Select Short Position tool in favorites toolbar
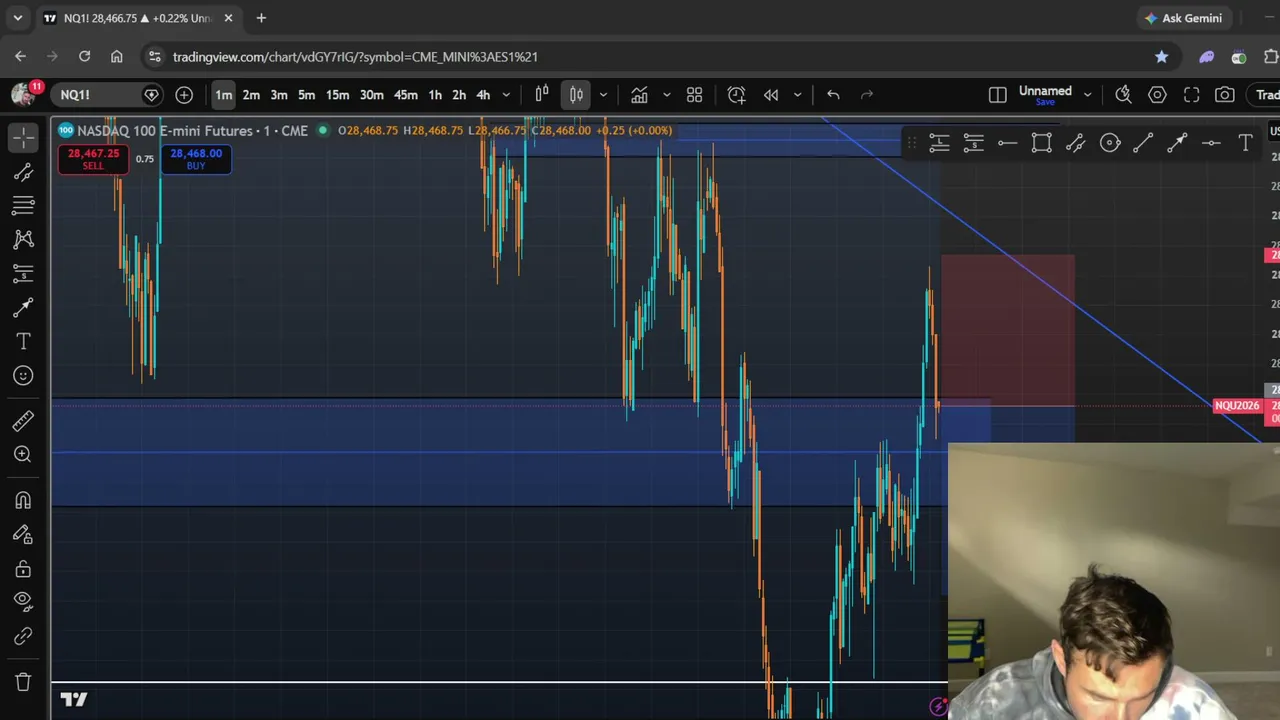 973,144
